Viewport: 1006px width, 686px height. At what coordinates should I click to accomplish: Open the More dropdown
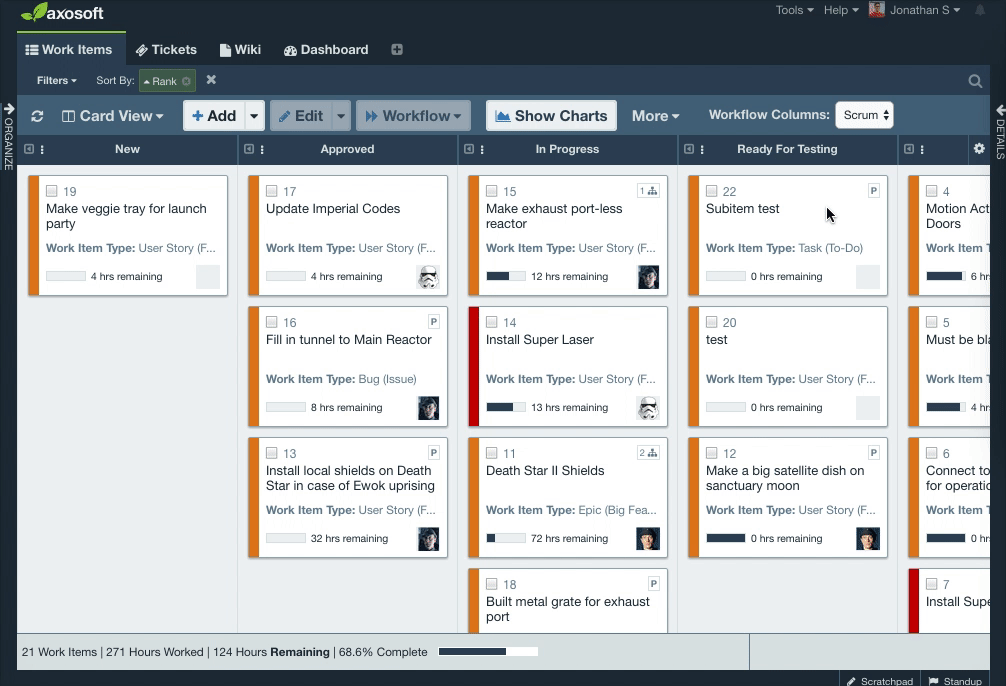pyautogui.click(x=655, y=116)
